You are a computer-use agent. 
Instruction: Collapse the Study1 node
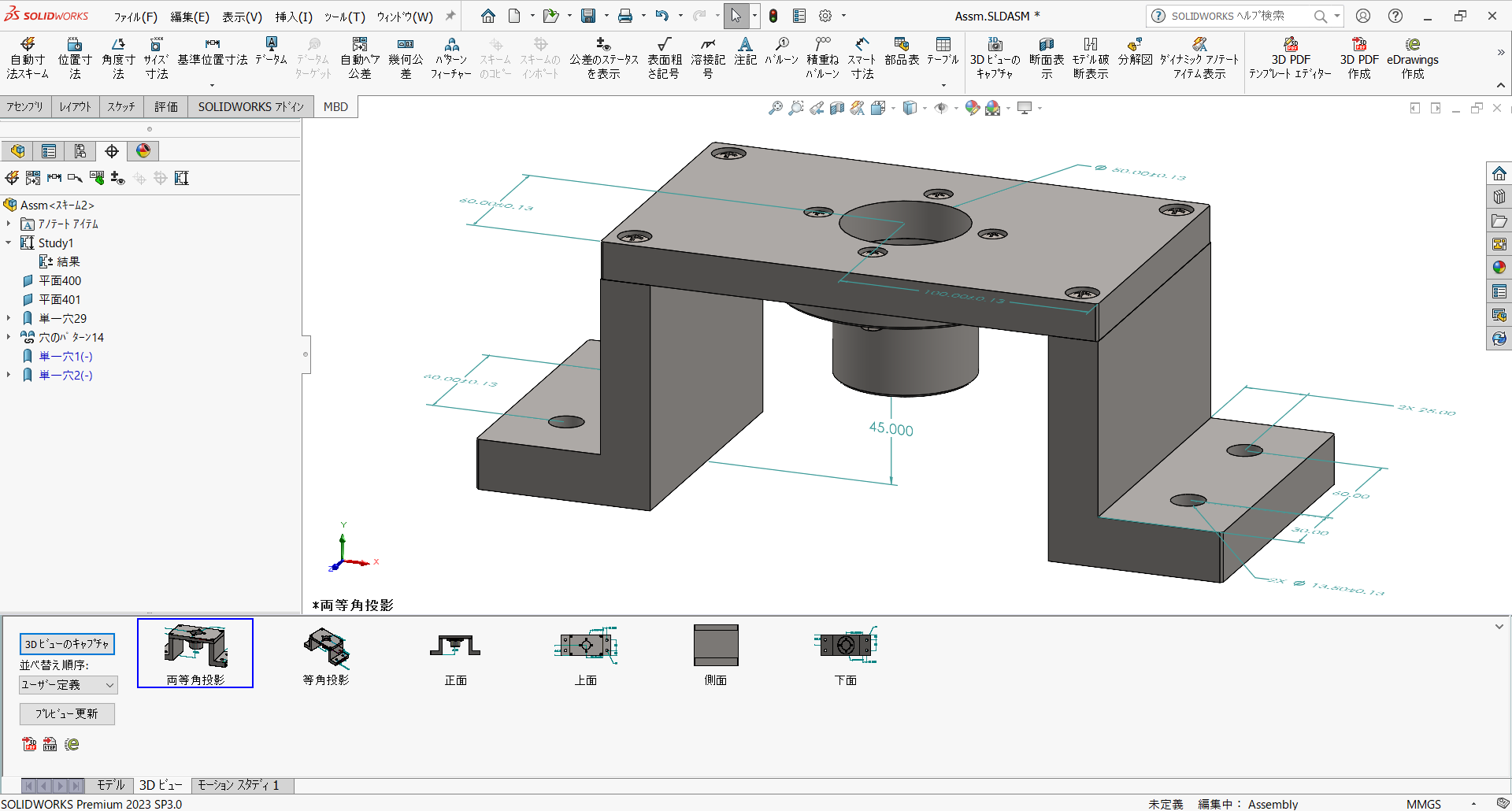tap(9, 243)
